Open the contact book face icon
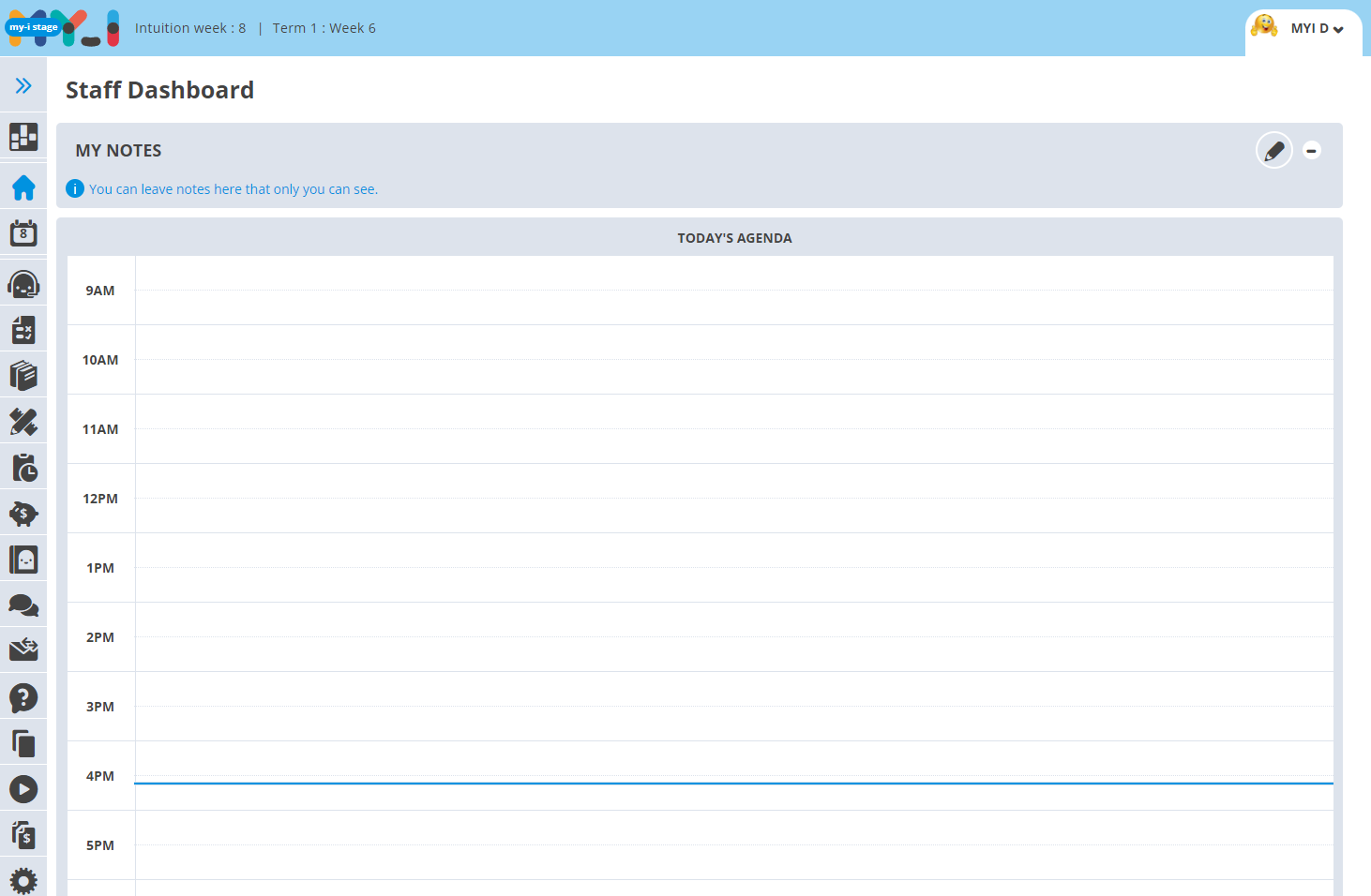 23,560
